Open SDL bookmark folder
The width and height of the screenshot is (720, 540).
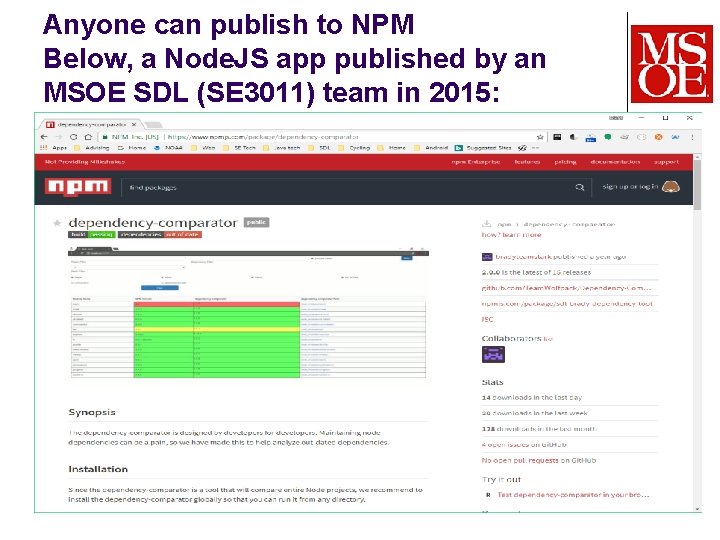[x=319, y=148]
